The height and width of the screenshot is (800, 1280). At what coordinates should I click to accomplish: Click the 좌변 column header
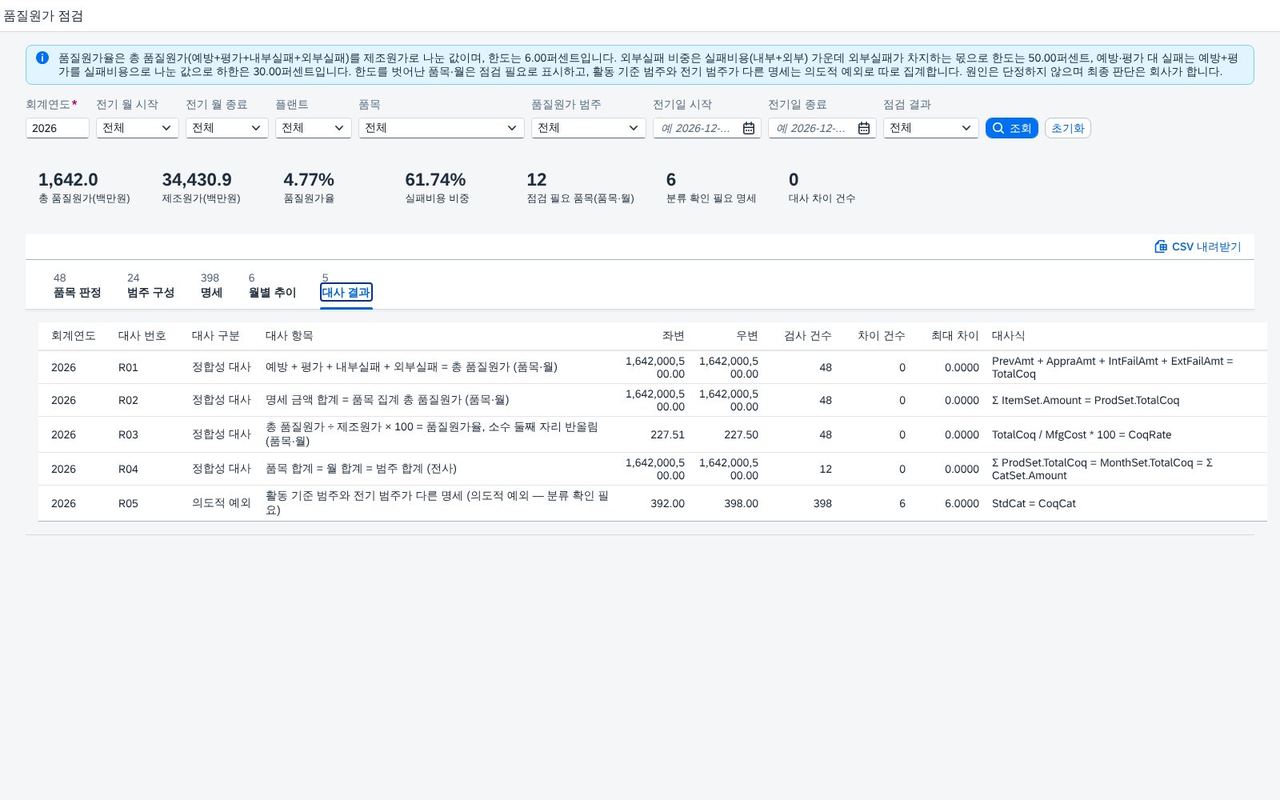pyautogui.click(x=673, y=336)
